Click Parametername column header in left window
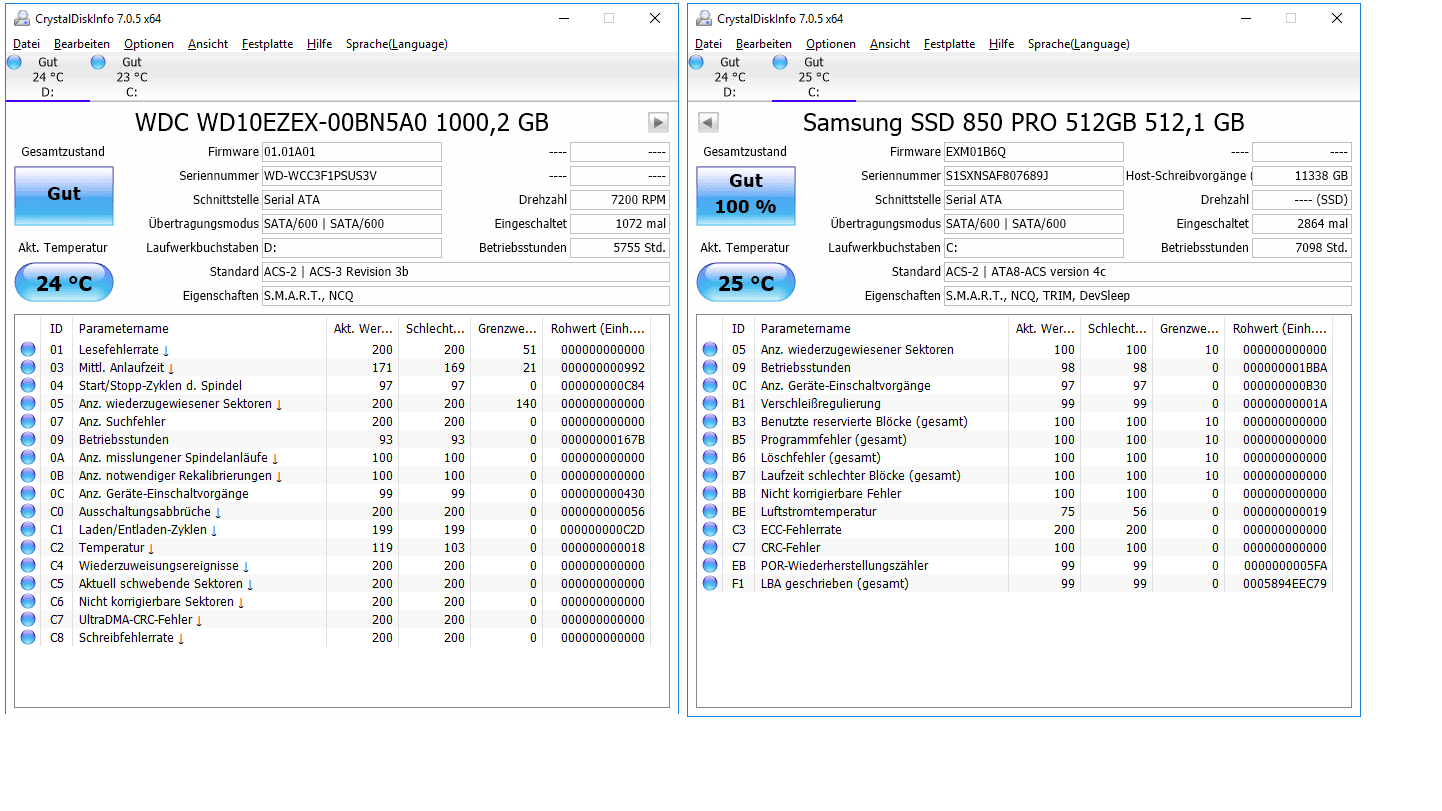 pyautogui.click(x=200, y=329)
